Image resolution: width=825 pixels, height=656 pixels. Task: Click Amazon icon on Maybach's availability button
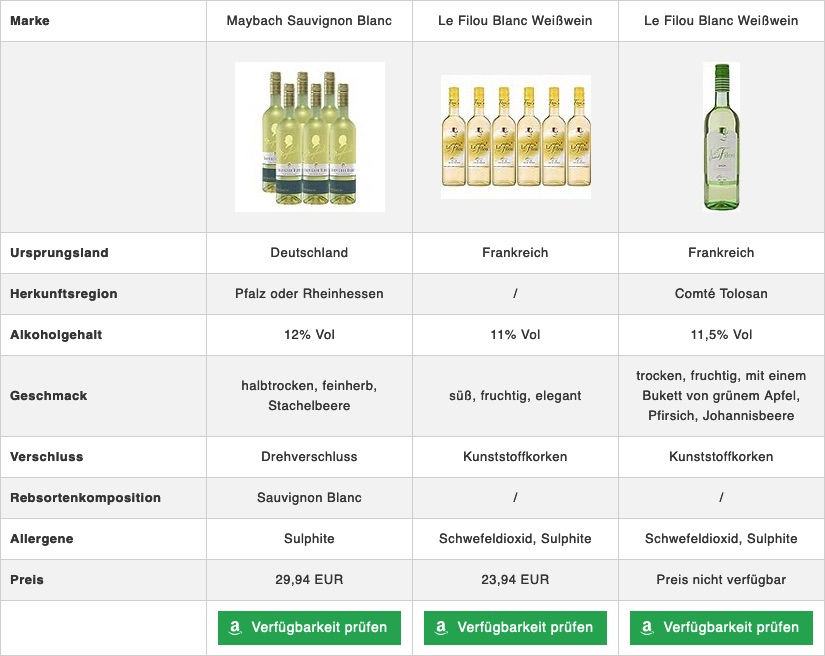click(x=235, y=628)
